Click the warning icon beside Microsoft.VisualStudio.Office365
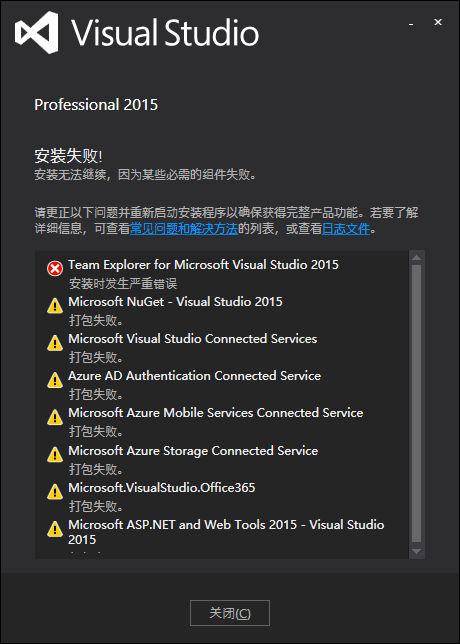 pos(55,492)
